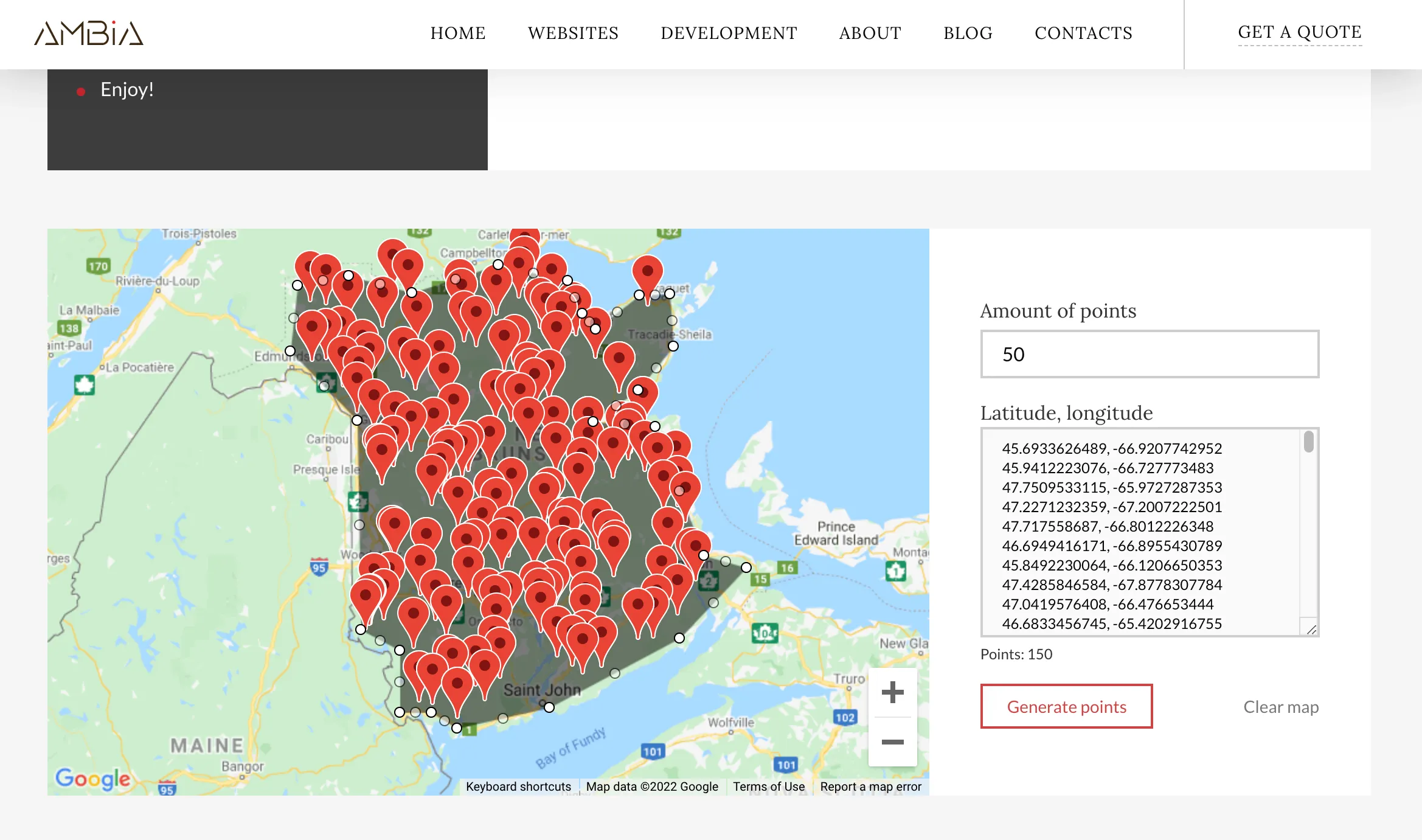Click the Generate points button
The width and height of the screenshot is (1422, 840).
1066,706
